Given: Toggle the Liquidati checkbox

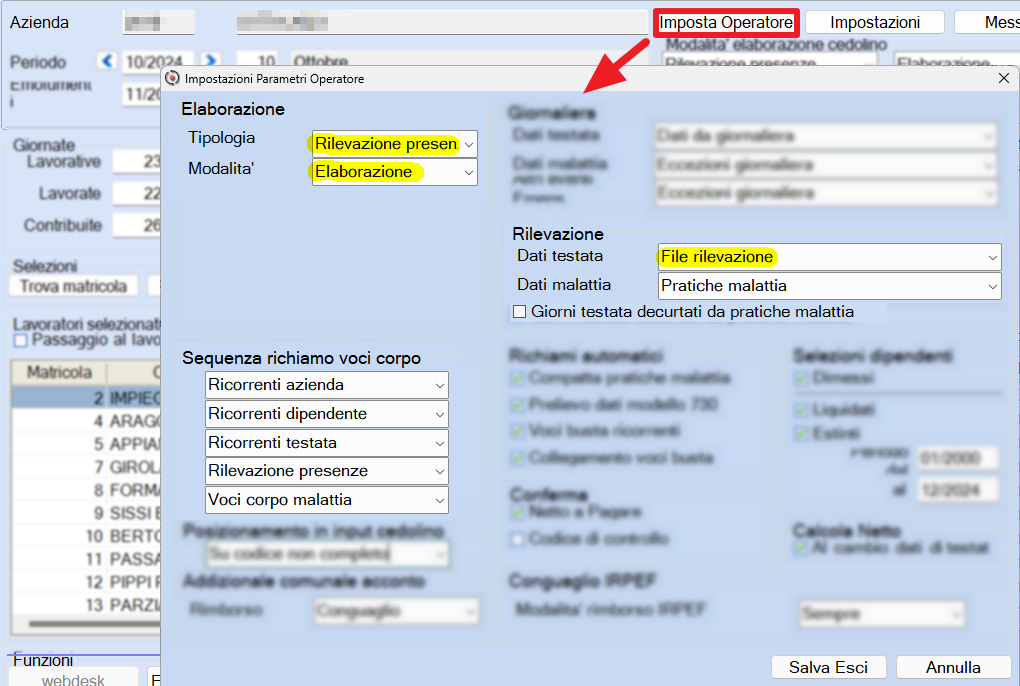Looking at the screenshot, I should click(x=801, y=410).
